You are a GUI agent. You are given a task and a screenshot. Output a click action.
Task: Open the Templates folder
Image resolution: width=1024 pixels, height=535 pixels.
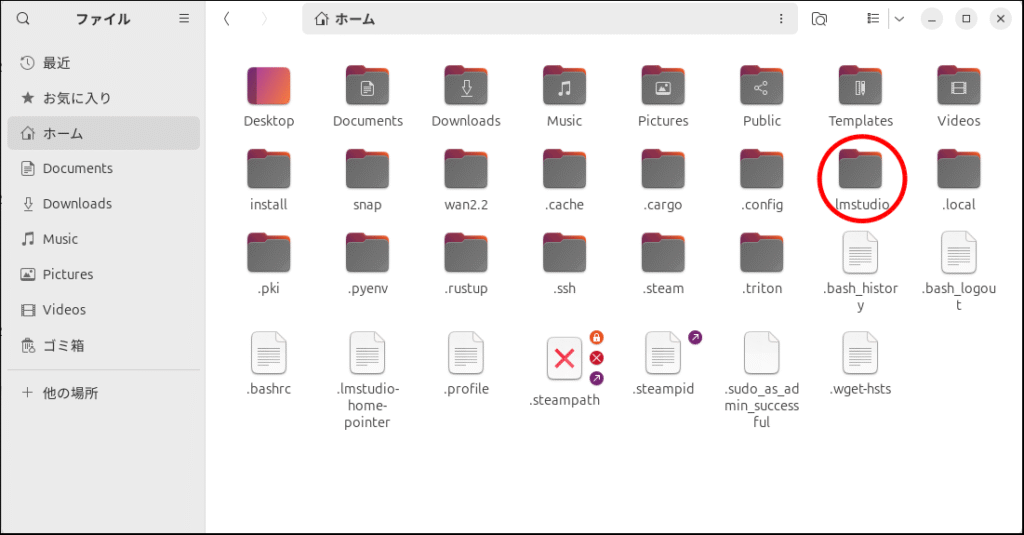860,88
